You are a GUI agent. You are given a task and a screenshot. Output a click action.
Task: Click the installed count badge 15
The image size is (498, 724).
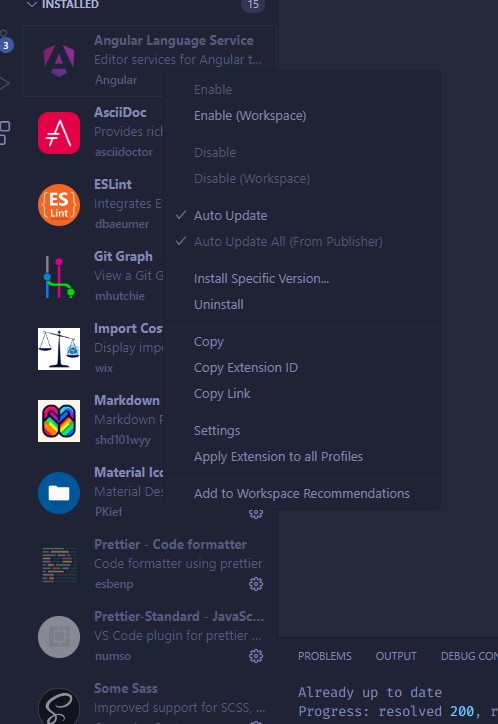coord(253,5)
